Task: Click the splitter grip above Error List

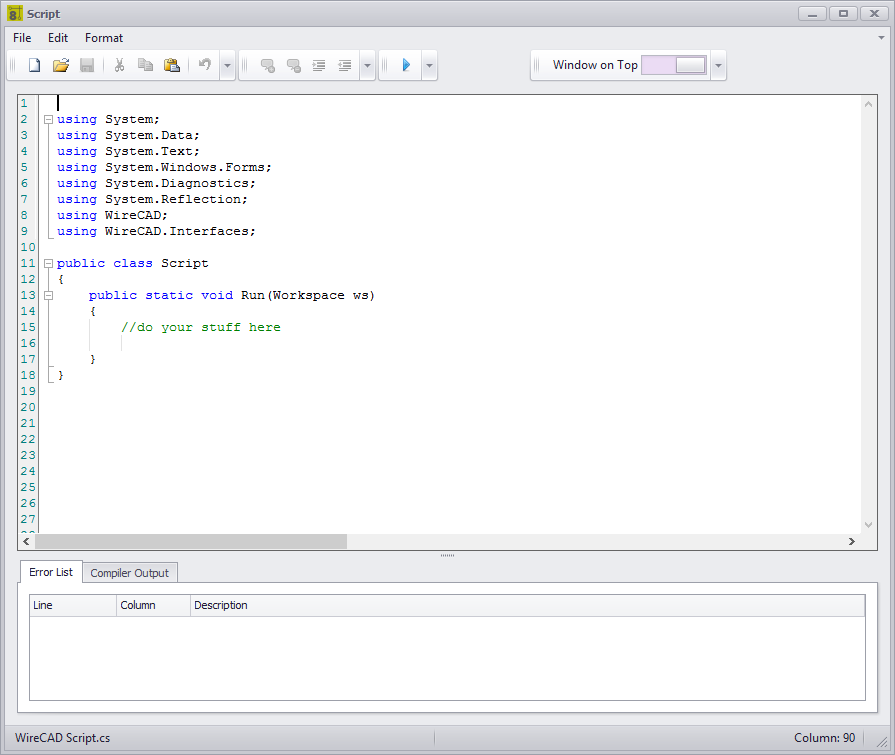Action: (x=448, y=555)
